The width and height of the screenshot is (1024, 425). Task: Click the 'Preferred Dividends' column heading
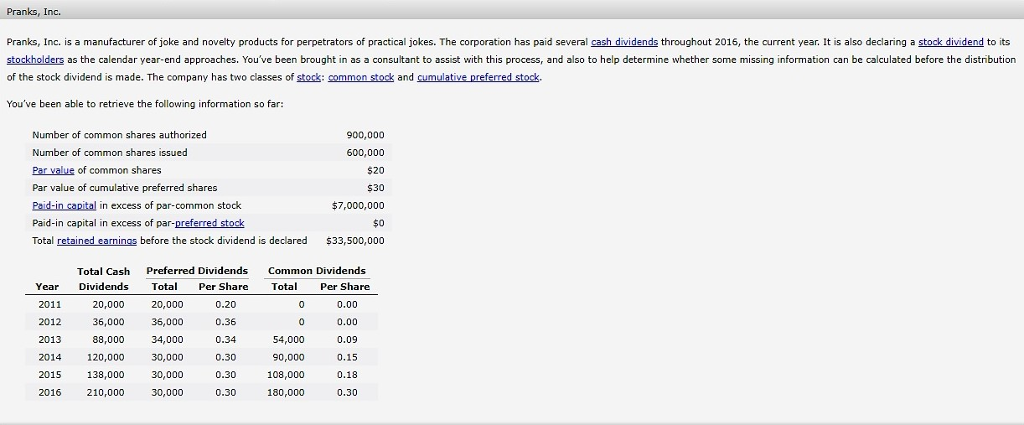pos(197,271)
